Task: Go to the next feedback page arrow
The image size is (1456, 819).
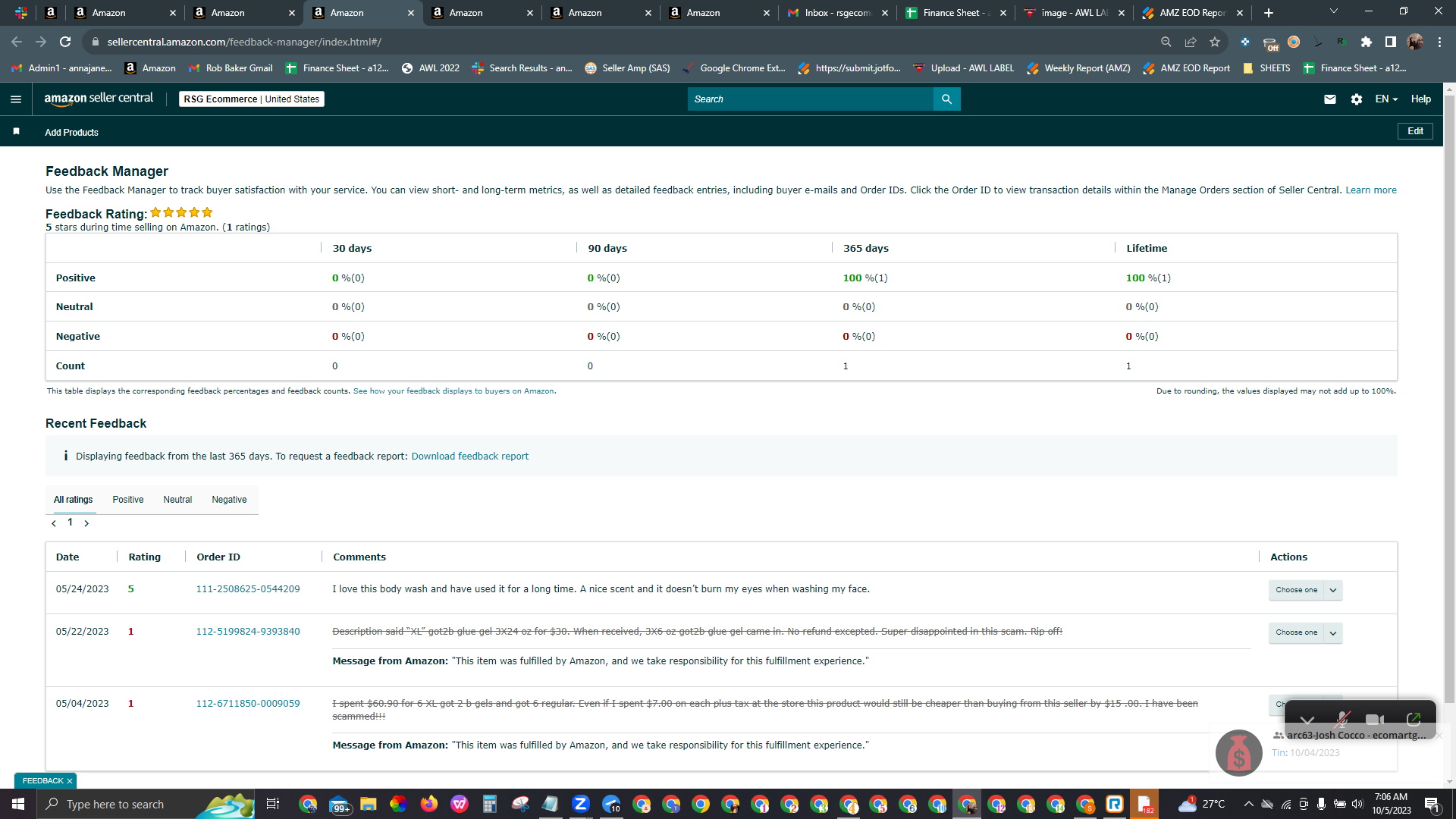Action: pos(86,523)
